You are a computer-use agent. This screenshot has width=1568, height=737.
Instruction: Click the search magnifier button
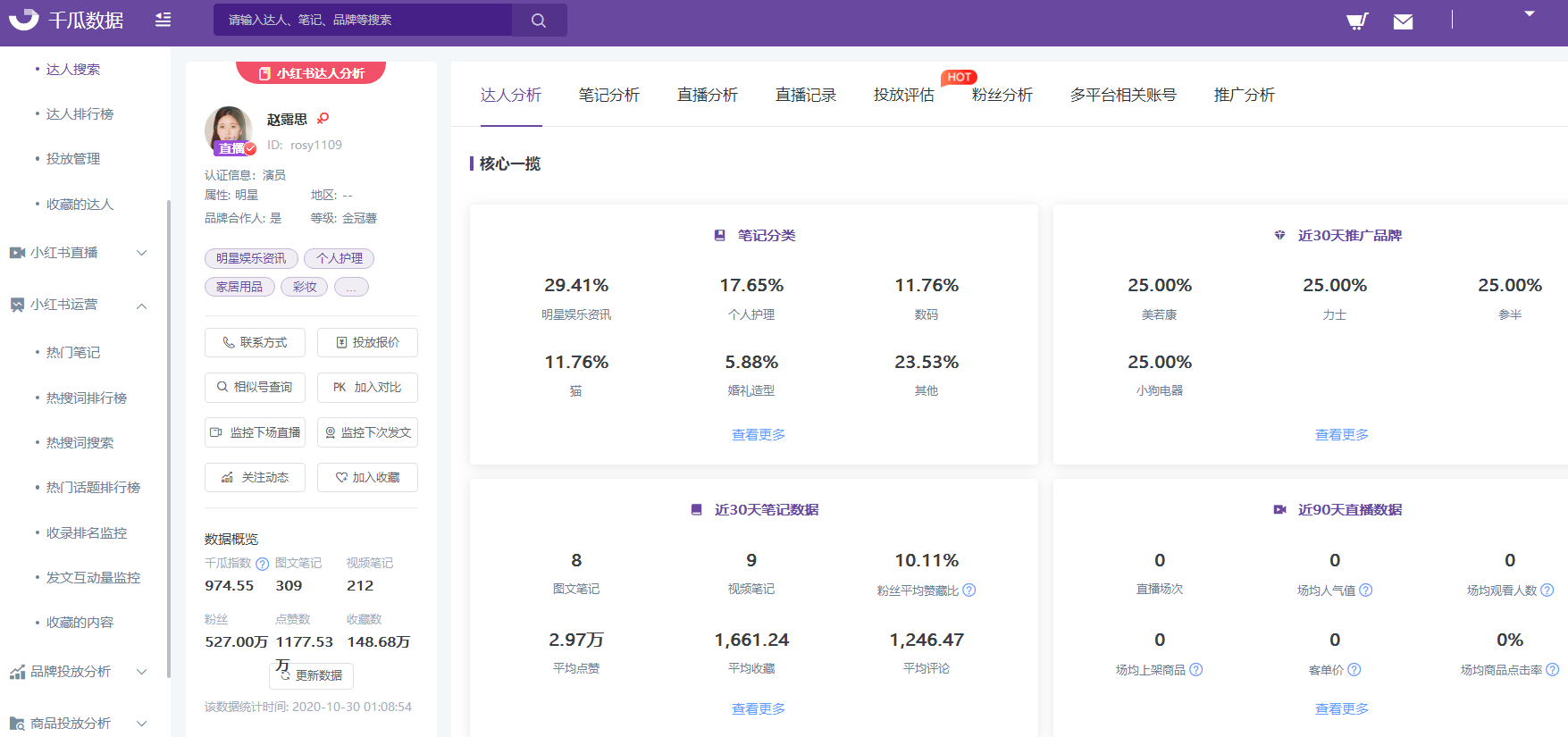pos(539,20)
